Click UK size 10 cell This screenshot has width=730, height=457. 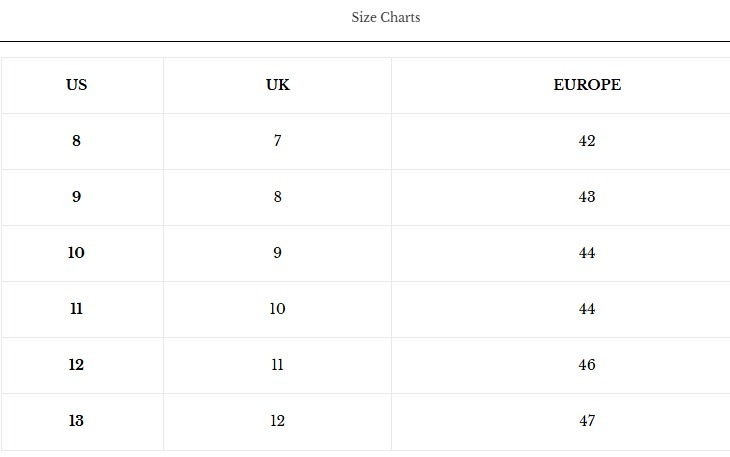278,309
